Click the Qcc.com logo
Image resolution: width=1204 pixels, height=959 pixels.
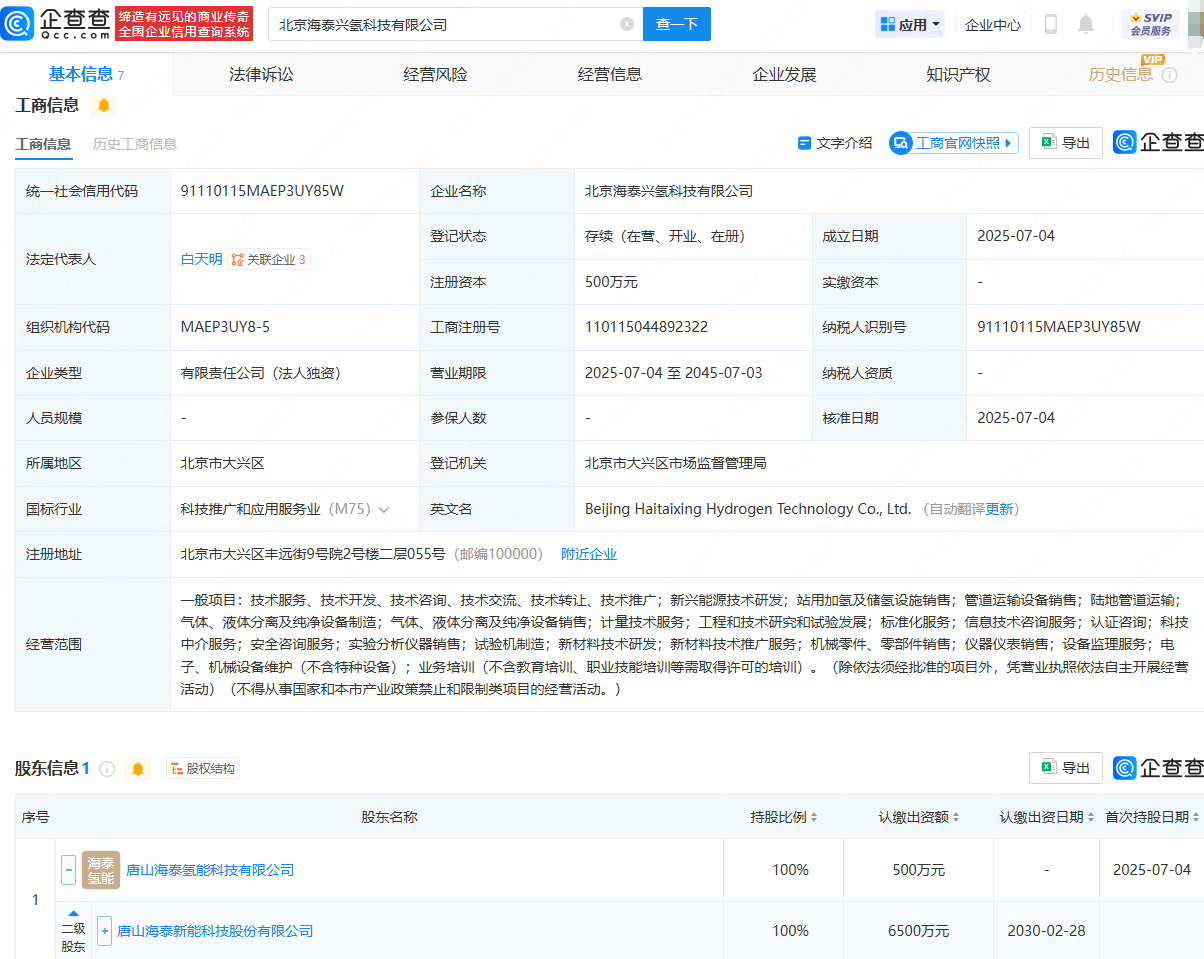[56, 23]
